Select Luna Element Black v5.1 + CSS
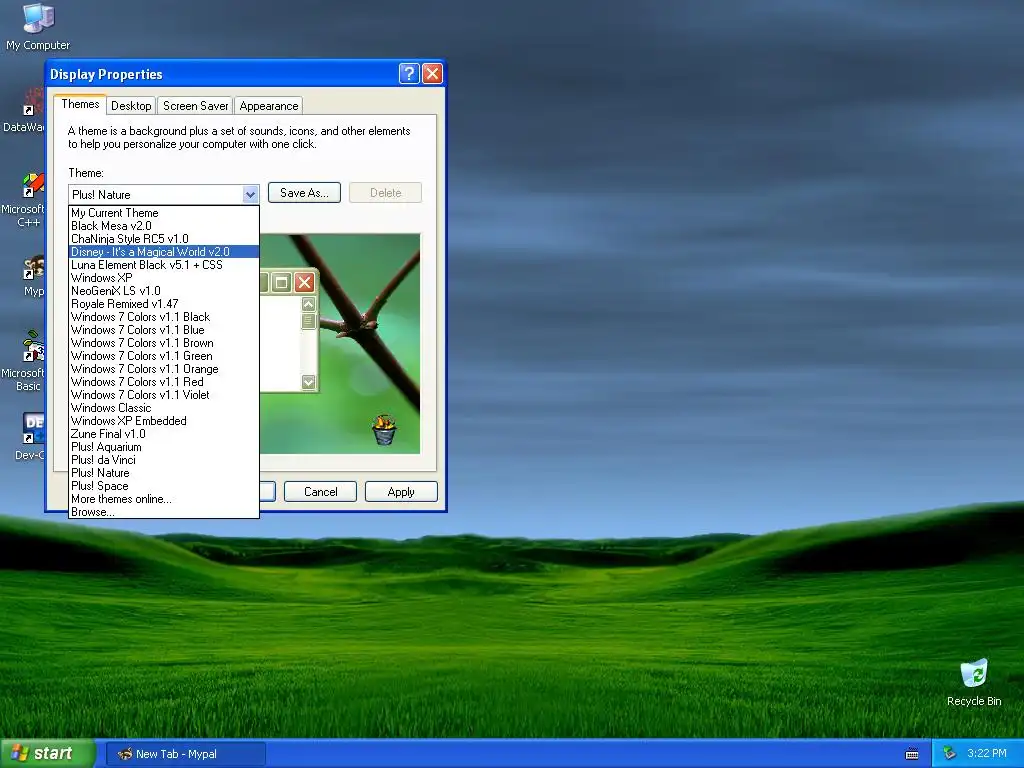Image resolution: width=1024 pixels, height=768 pixels. point(164,265)
